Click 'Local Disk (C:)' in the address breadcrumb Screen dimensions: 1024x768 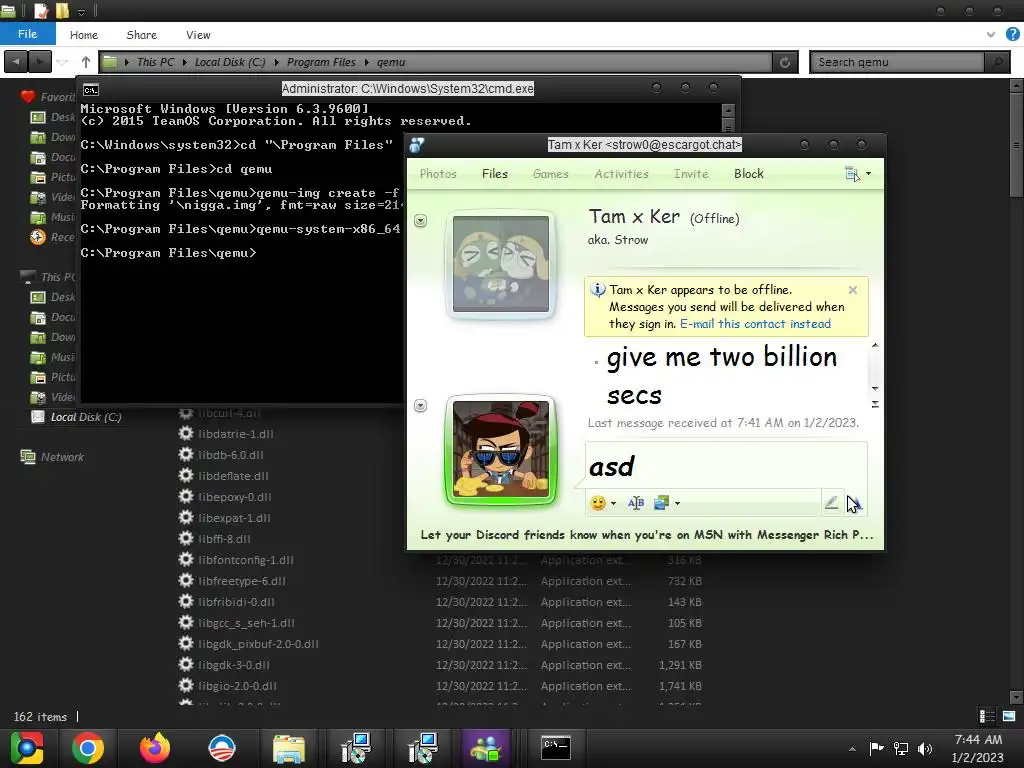coord(230,62)
